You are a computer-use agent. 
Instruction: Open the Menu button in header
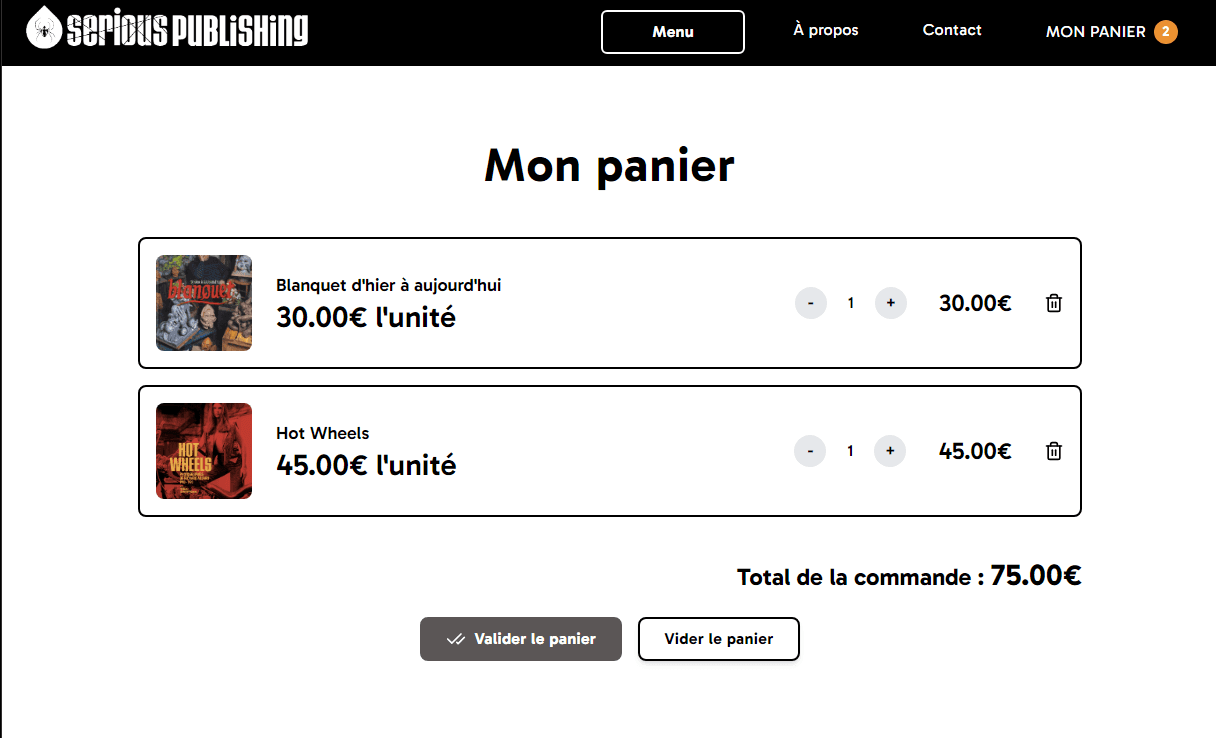673,32
